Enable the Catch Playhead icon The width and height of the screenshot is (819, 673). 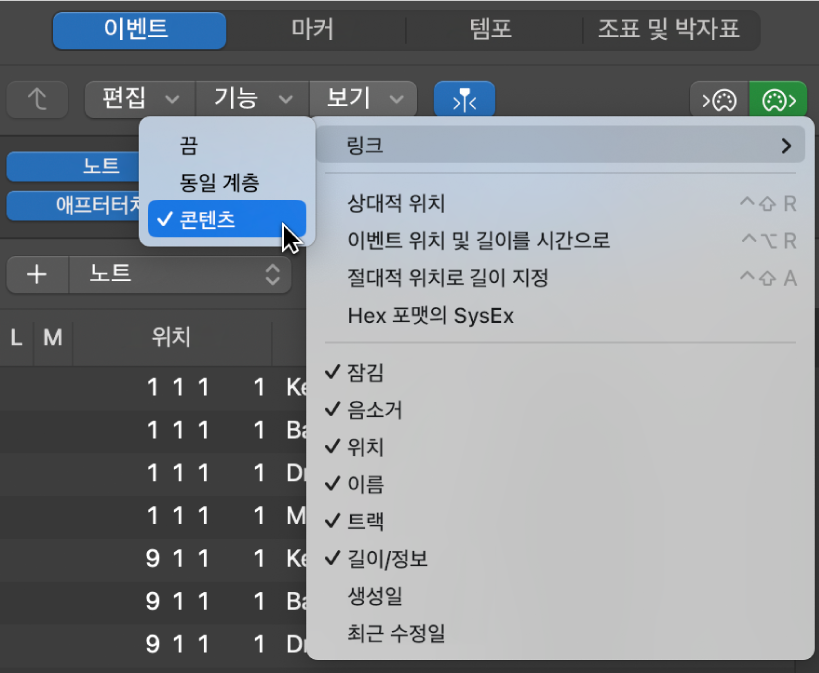coord(463,99)
